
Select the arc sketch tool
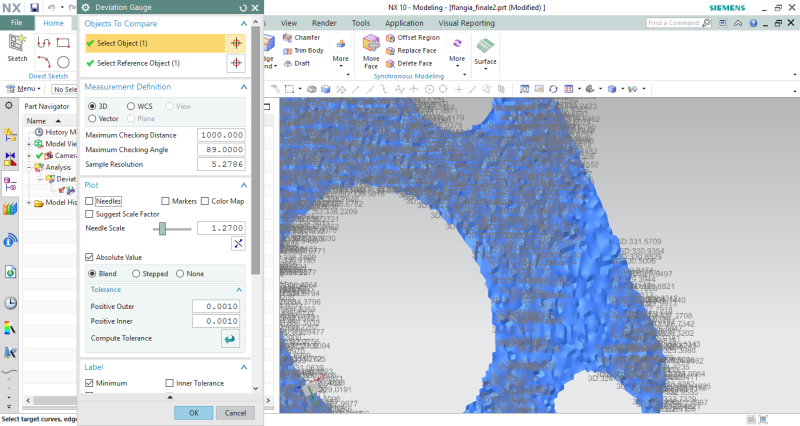tap(44, 62)
